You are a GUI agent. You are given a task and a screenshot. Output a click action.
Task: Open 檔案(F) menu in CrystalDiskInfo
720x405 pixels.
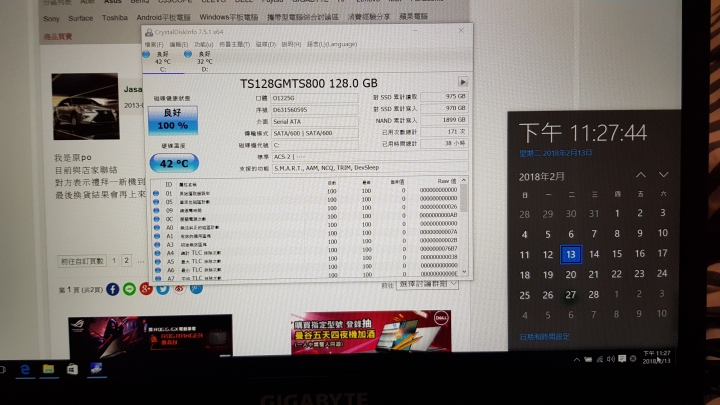(x=154, y=45)
